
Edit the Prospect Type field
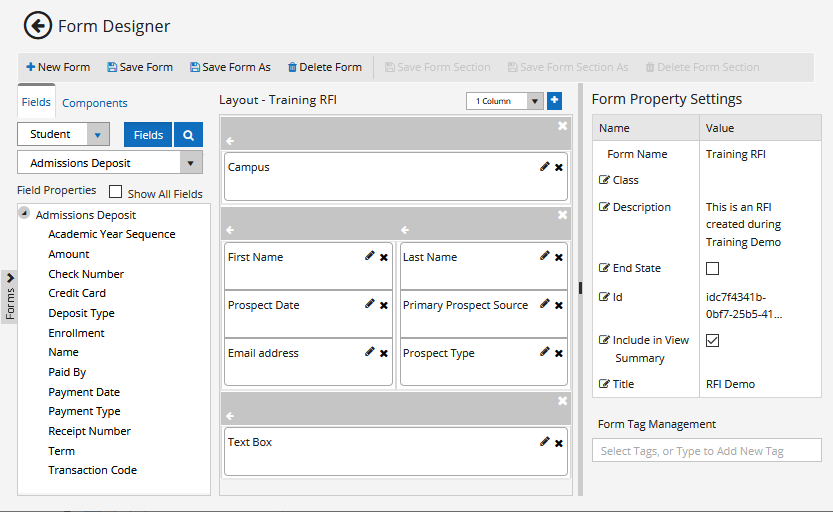(544, 352)
